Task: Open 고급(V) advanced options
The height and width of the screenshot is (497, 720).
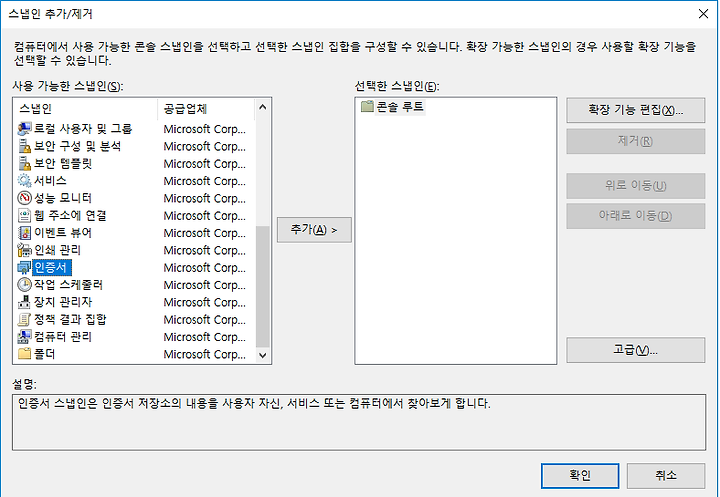Action: pos(636,350)
